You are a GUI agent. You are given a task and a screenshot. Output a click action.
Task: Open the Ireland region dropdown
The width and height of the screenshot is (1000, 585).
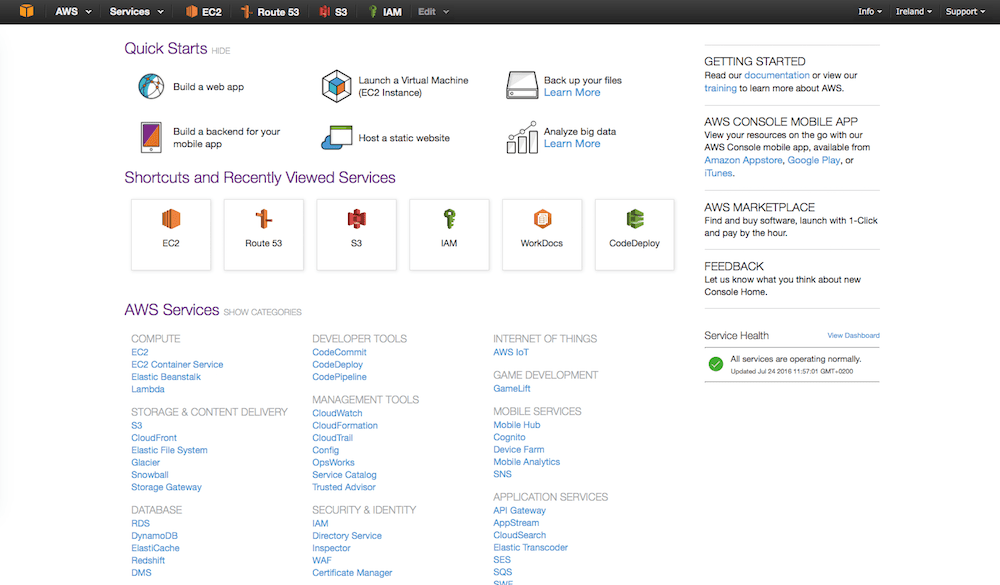coord(913,11)
